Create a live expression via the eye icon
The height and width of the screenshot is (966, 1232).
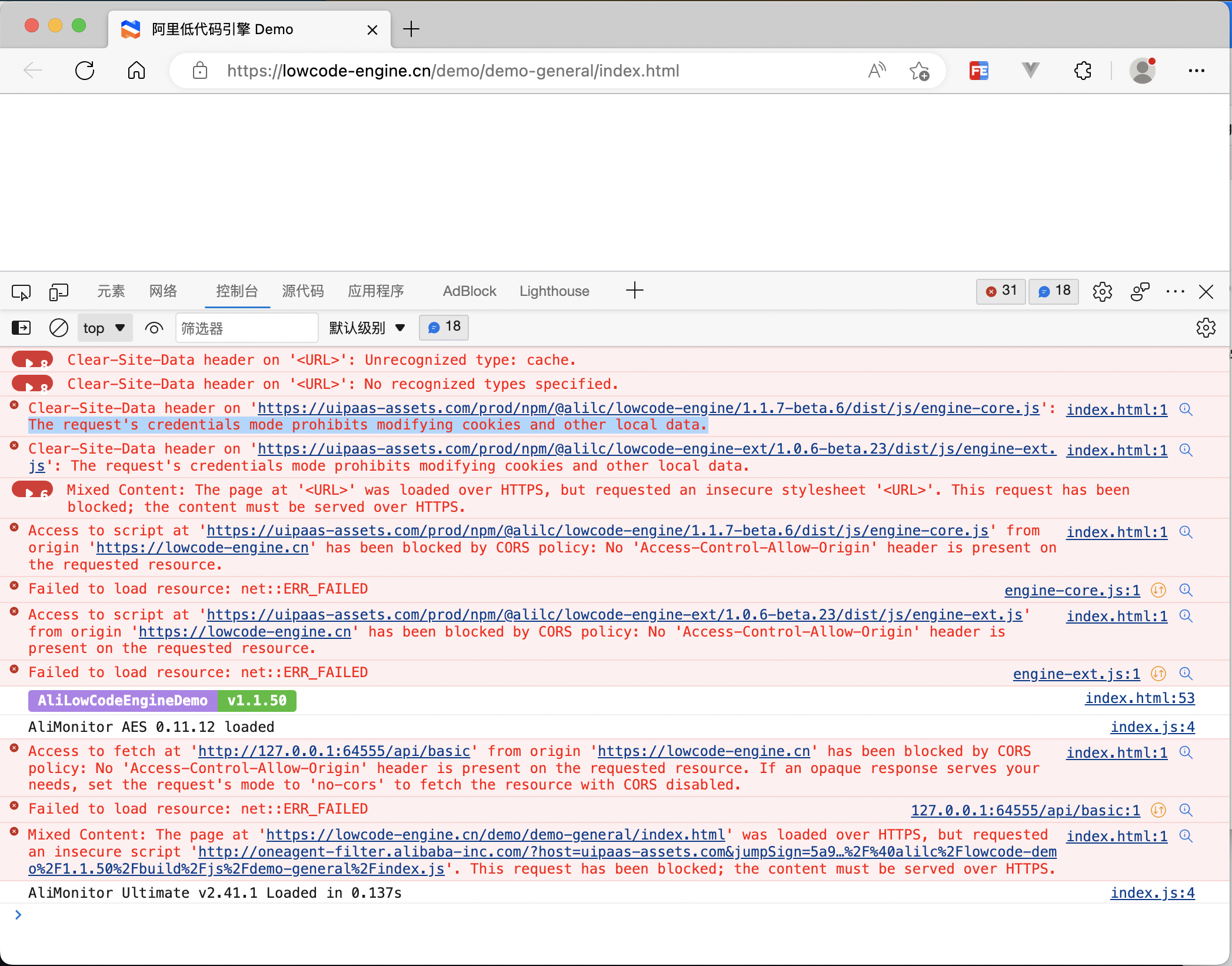click(153, 328)
